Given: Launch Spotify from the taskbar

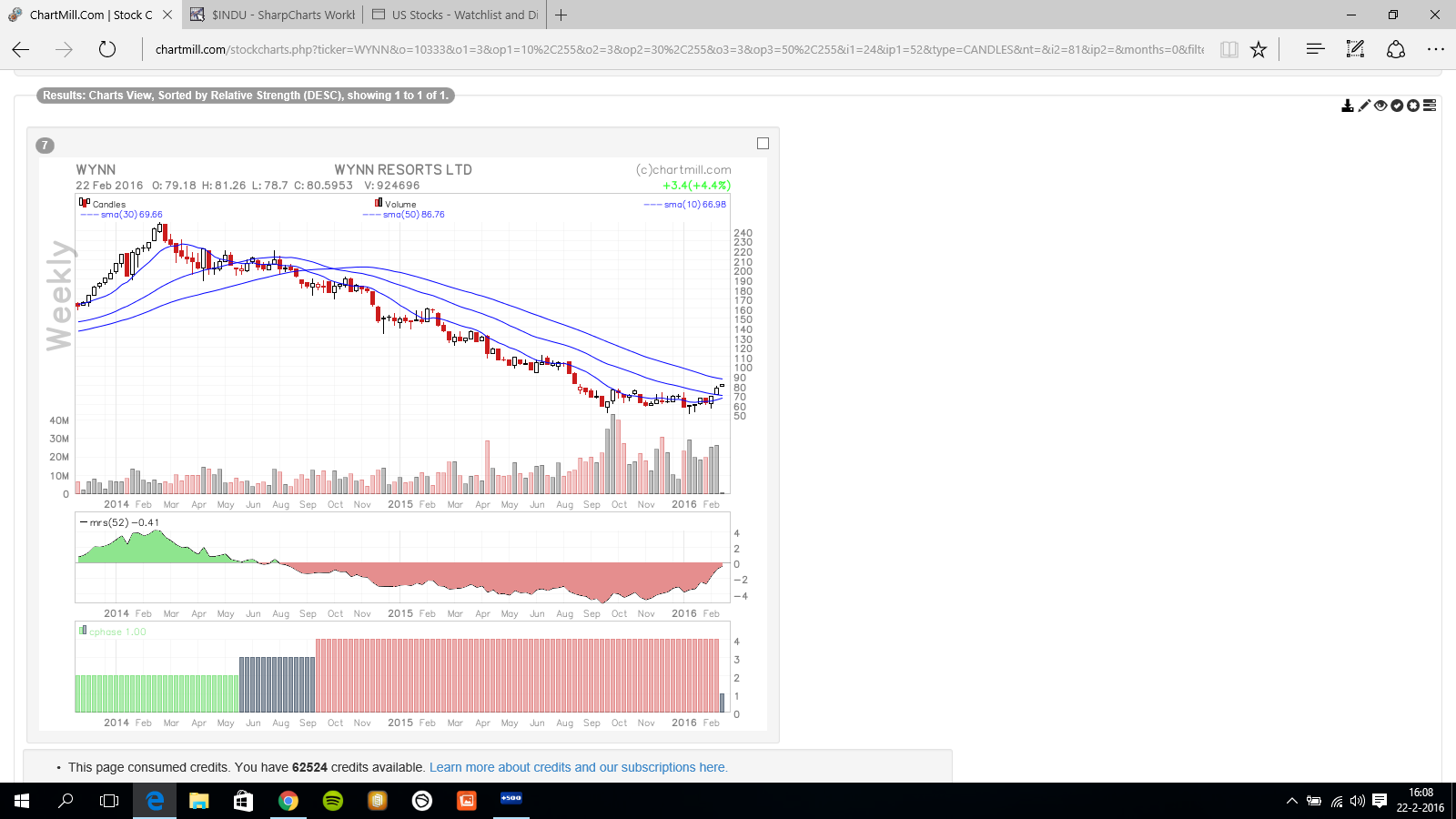Looking at the screenshot, I should point(333,801).
